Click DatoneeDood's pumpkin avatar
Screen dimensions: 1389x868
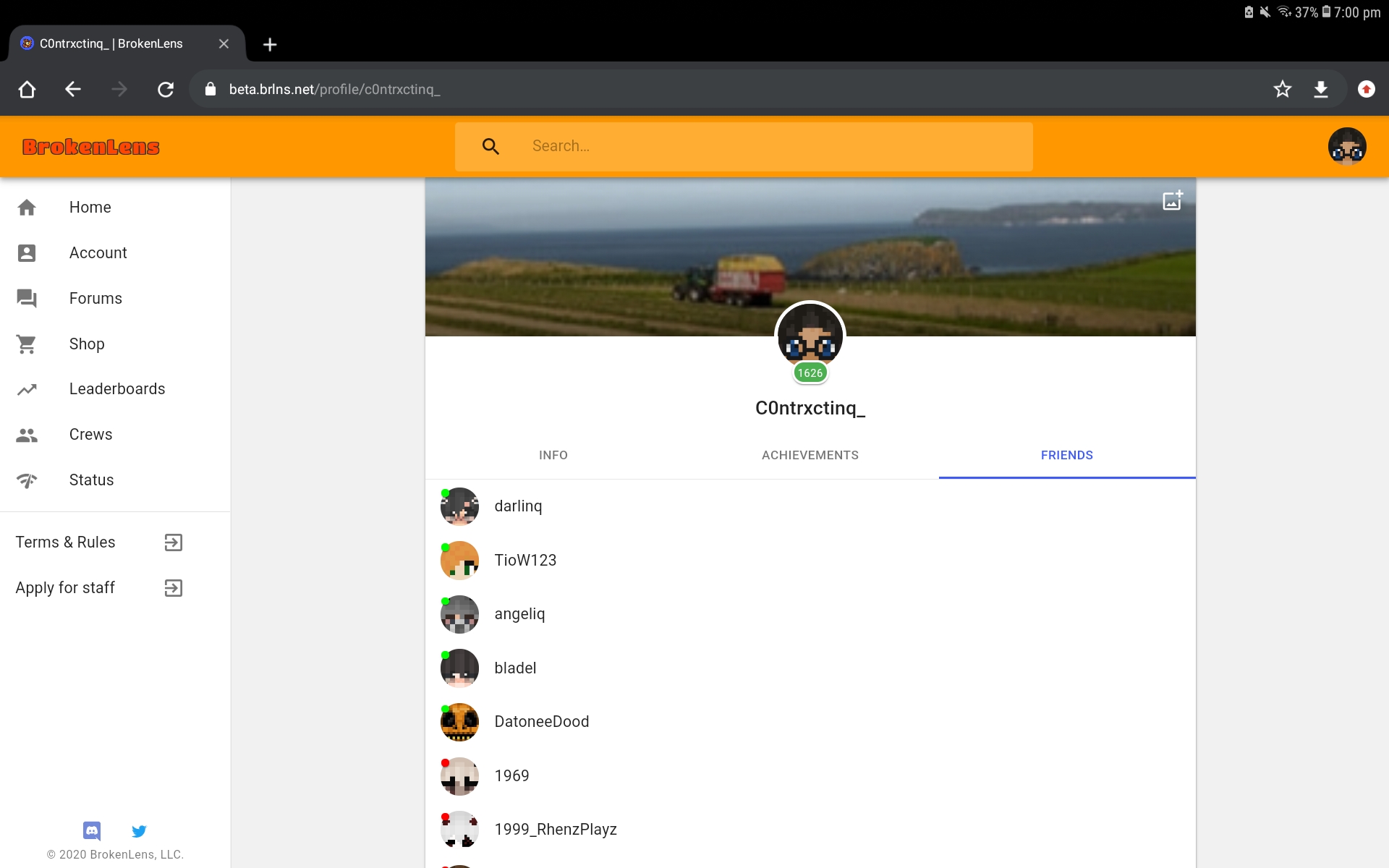pyautogui.click(x=459, y=722)
